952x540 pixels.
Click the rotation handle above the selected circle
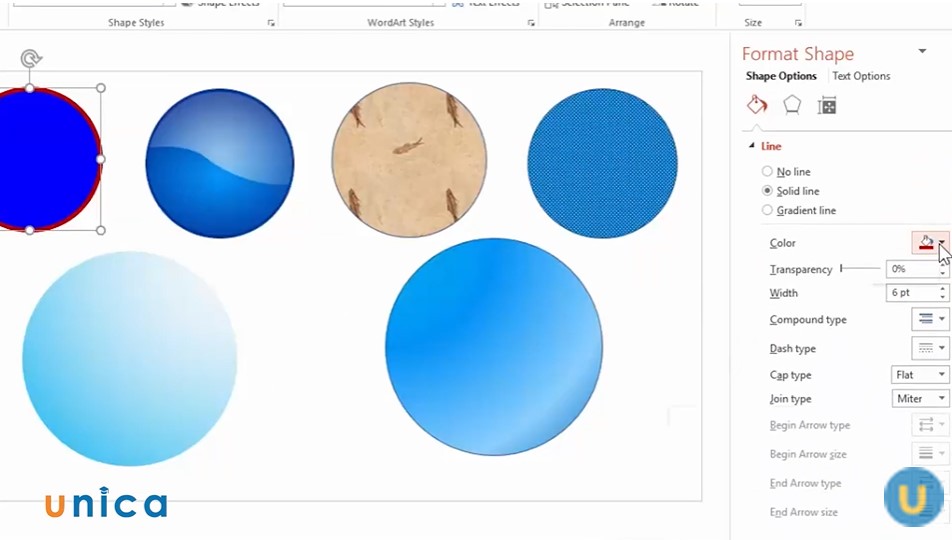click(x=30, y=60)
